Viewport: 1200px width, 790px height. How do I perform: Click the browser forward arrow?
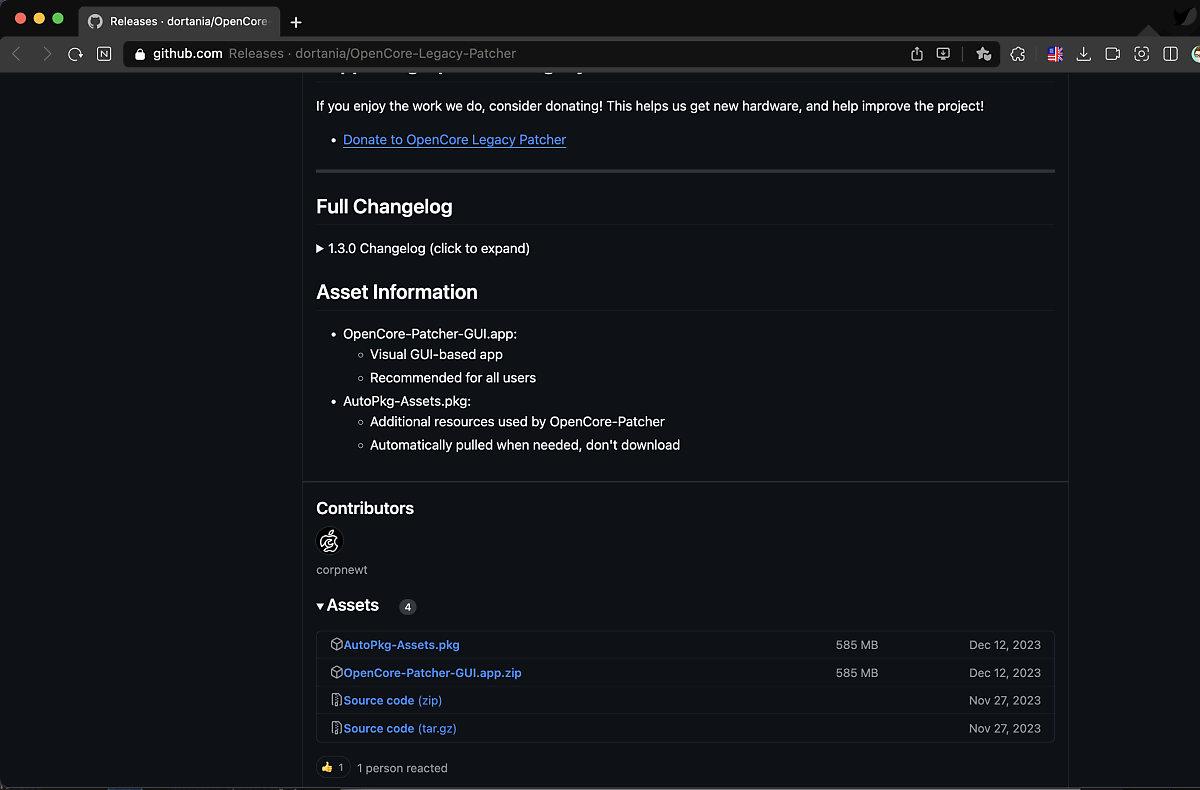tap(46, 54)
